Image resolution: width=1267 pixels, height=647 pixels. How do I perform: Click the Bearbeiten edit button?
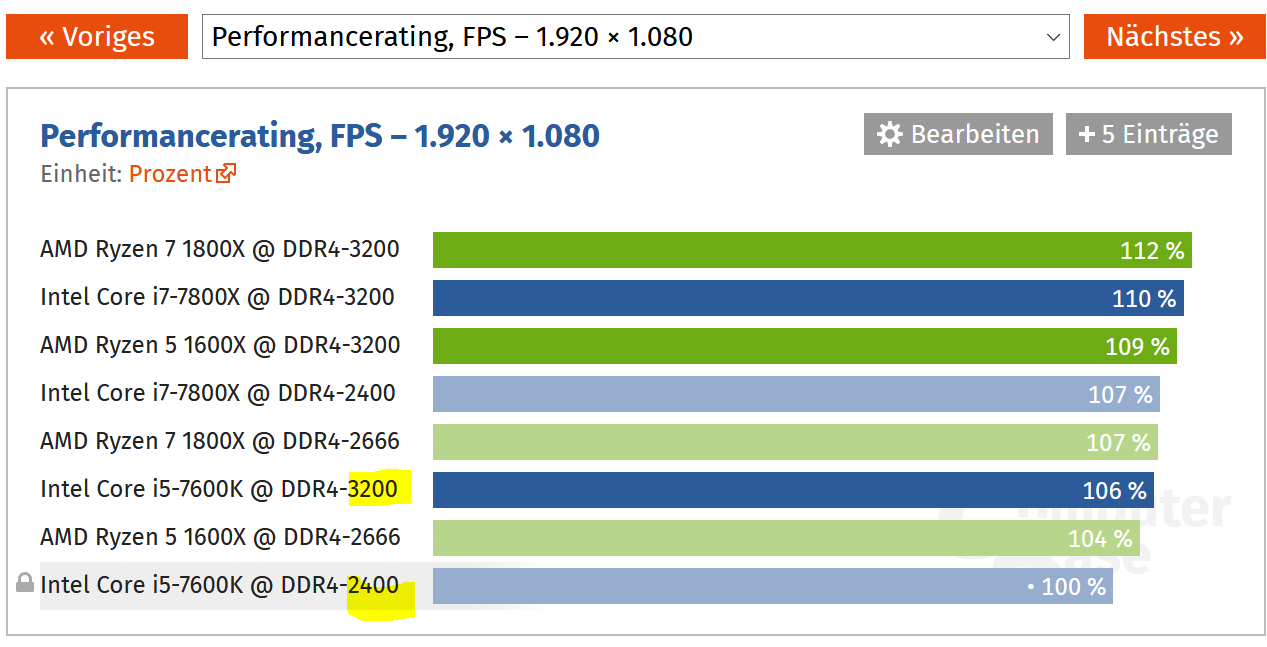(x=958, y=134)
